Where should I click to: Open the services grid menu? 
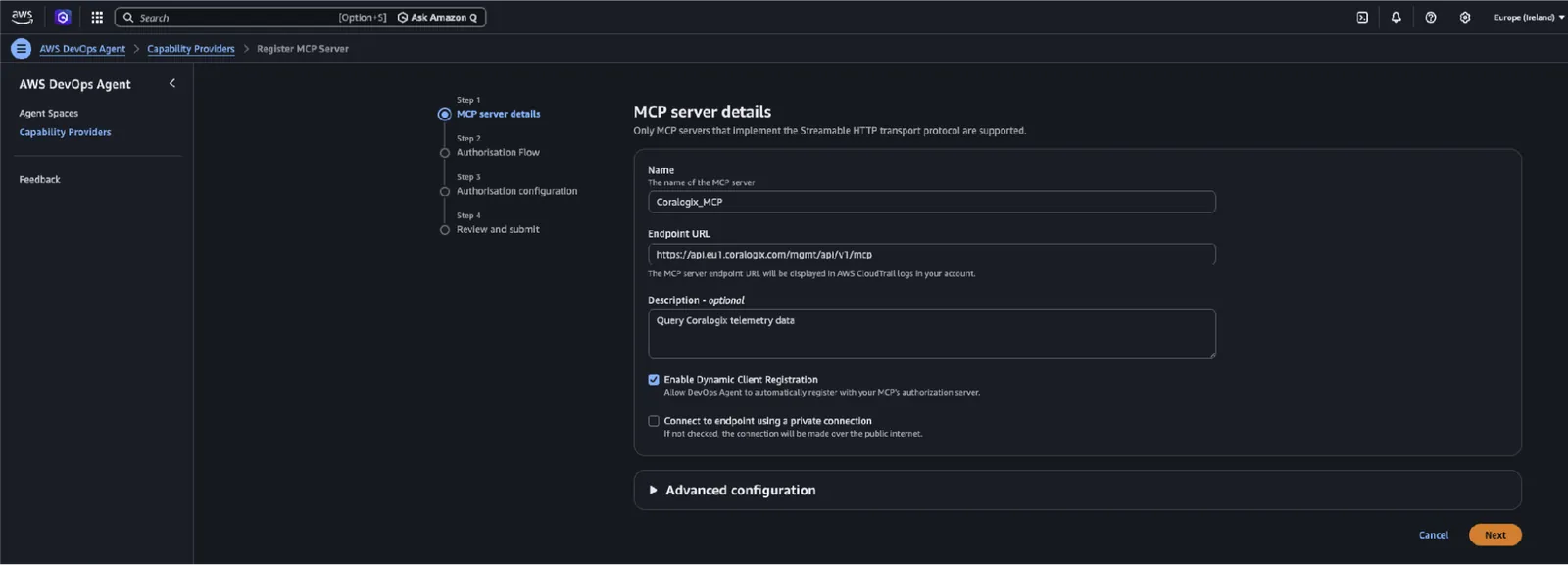(97, 17)
